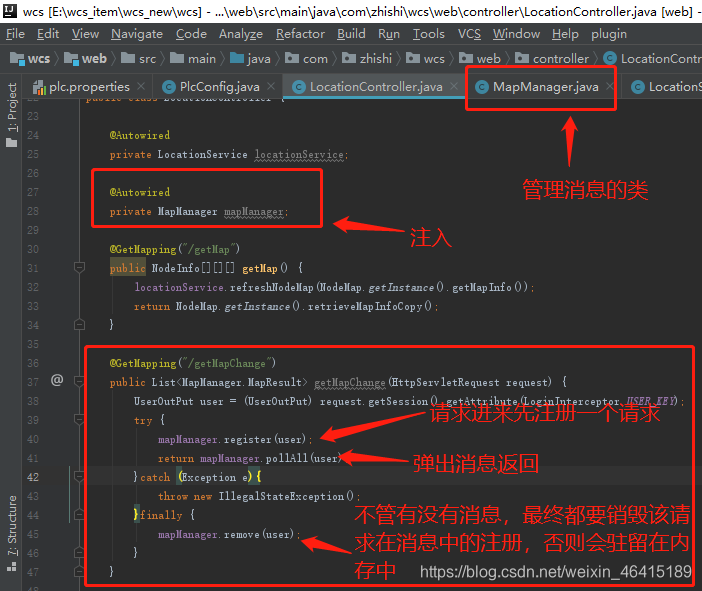Open the Code menu
This screenshot has width=702, height=591.
coord(191,34)
